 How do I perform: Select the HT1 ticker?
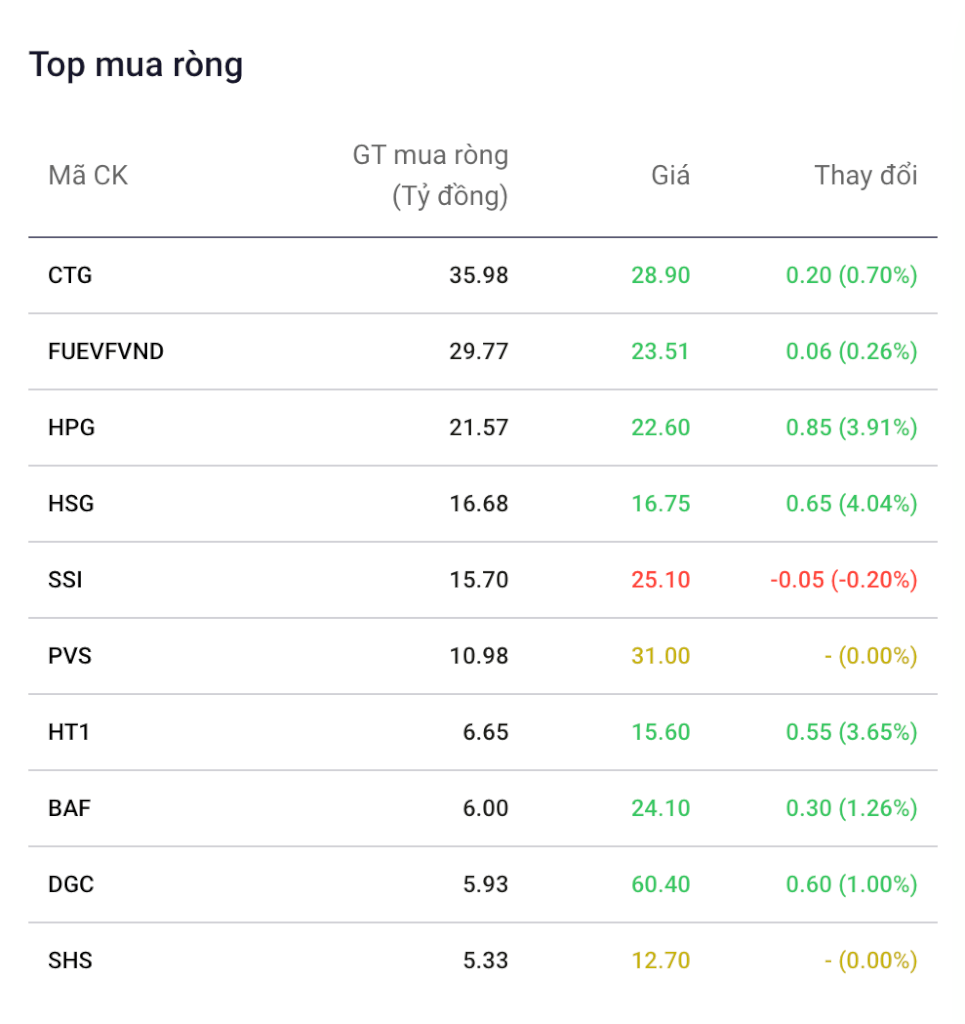[69, 732]
